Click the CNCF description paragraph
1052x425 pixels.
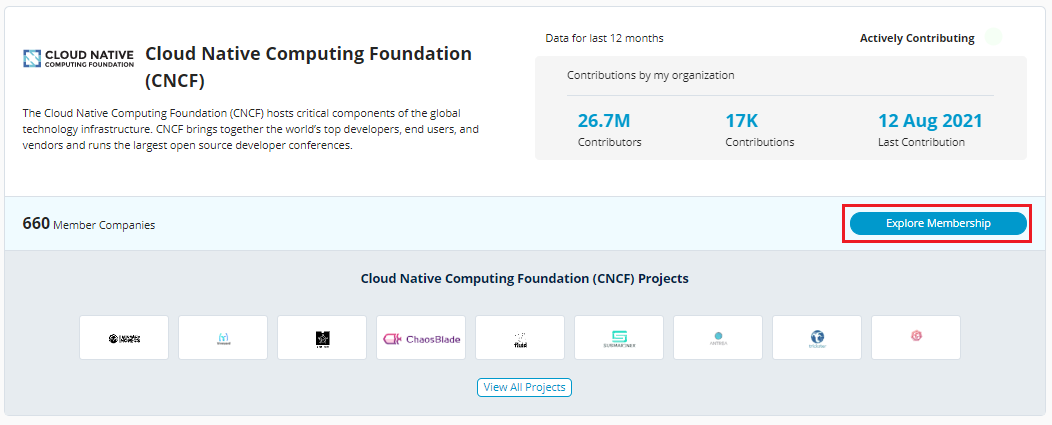250,129
